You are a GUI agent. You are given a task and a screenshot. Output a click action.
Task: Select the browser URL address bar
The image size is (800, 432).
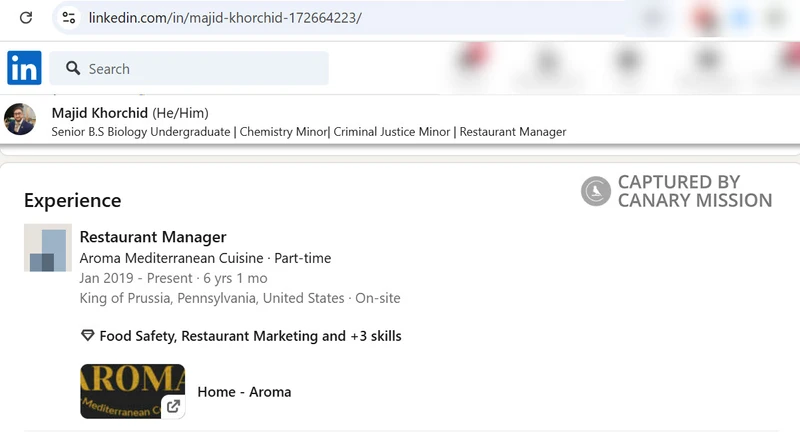tap(339, 18)
